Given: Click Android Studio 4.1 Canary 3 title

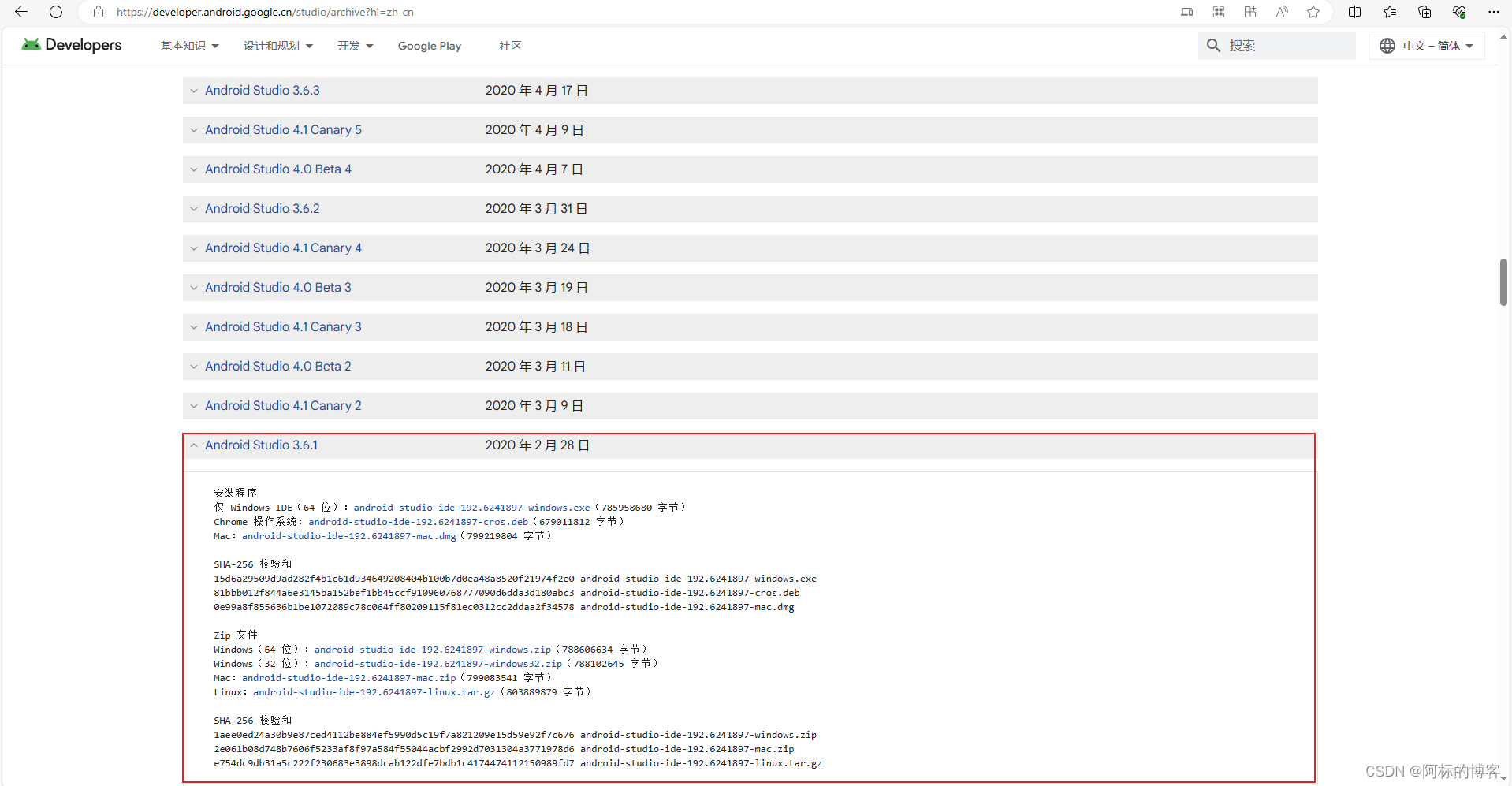Looking at the screenshot, I should pyautogui.click(x=283, y=327).
